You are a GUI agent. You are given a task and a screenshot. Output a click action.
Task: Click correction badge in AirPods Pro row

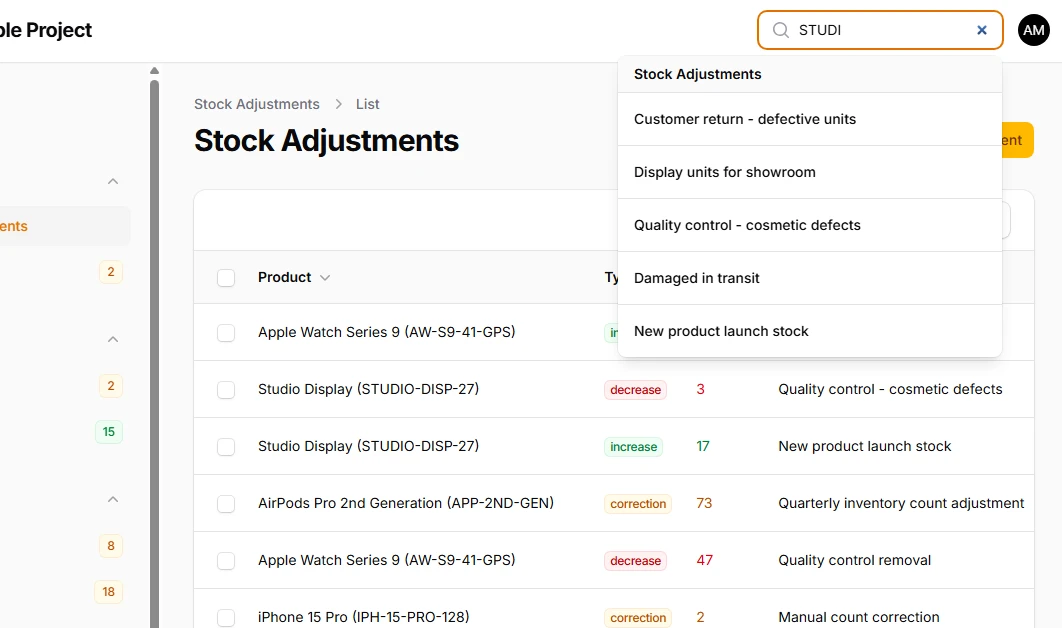[638, 503]
